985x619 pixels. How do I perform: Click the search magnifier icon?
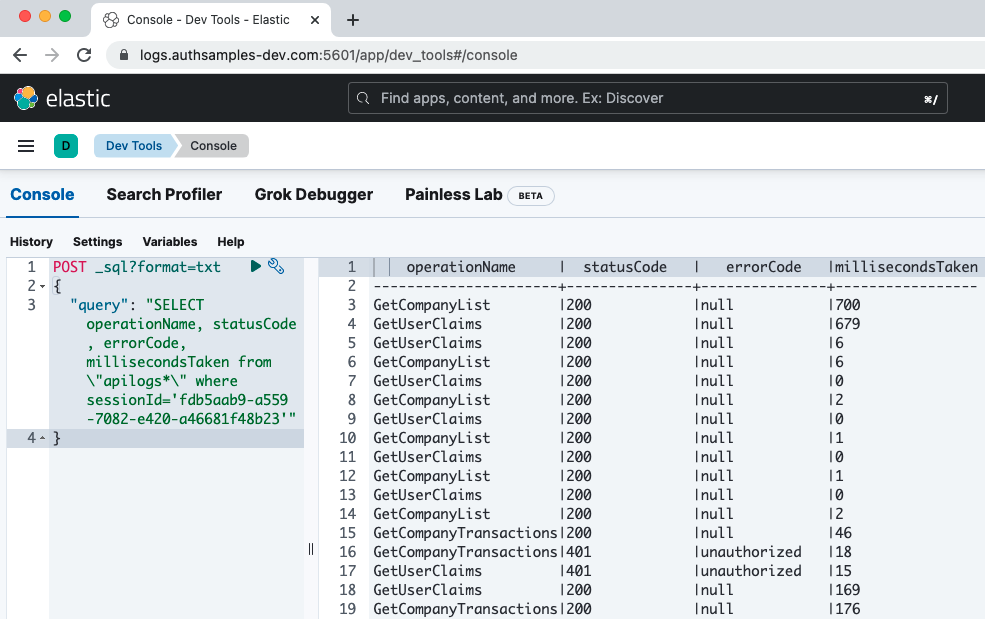pyautogui.click(x=363, y=98)
